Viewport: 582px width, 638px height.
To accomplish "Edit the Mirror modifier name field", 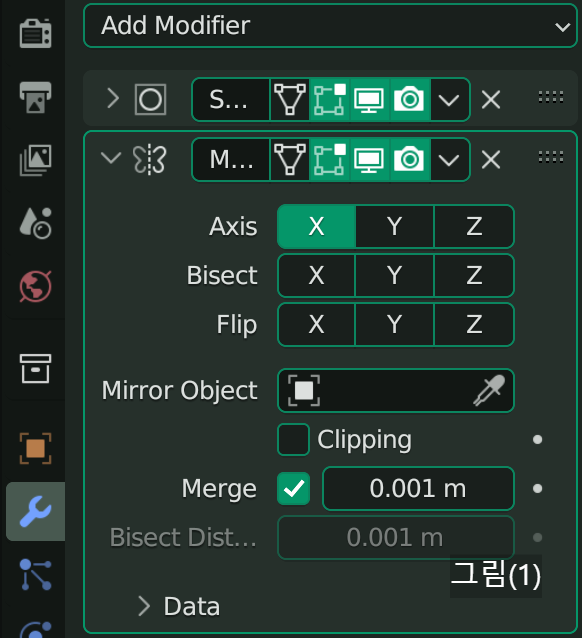I will coord(231,160).
